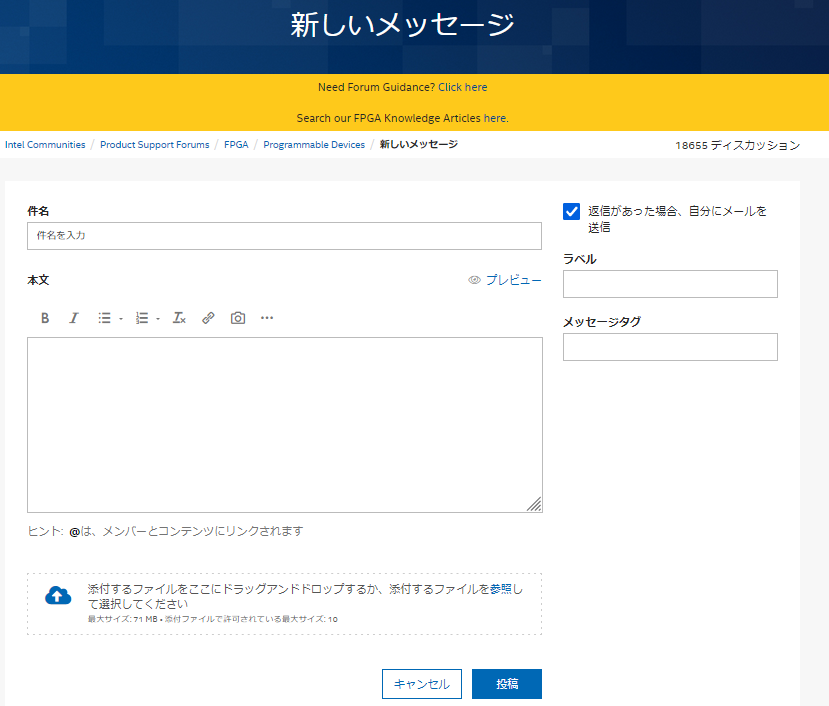Click the 返信があった場合 email notification label
Image resolution: width=829 pixels, height=706 pixels.
(x=677, y=219)
